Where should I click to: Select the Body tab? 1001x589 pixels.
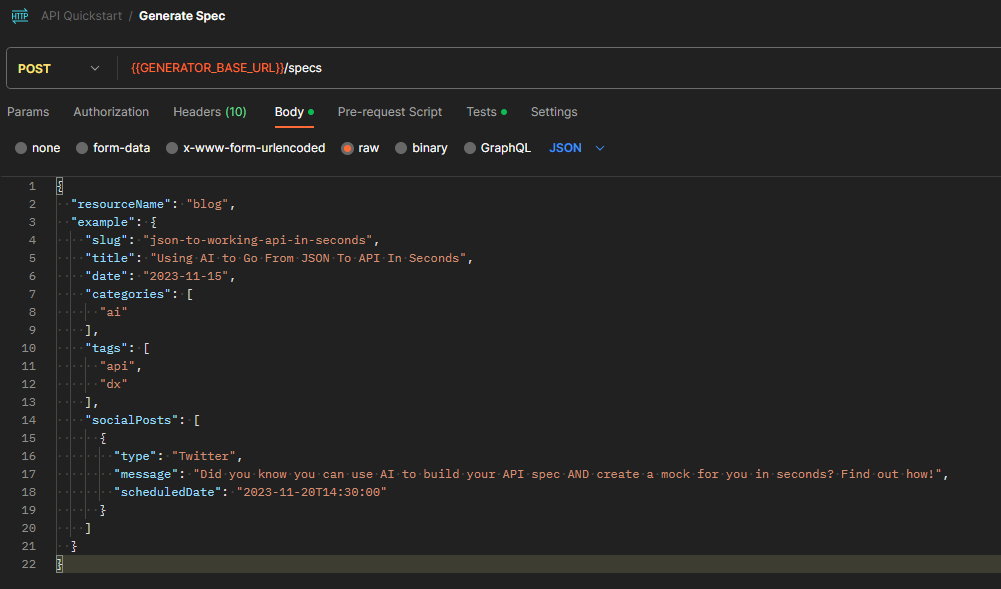pos(290,112)
